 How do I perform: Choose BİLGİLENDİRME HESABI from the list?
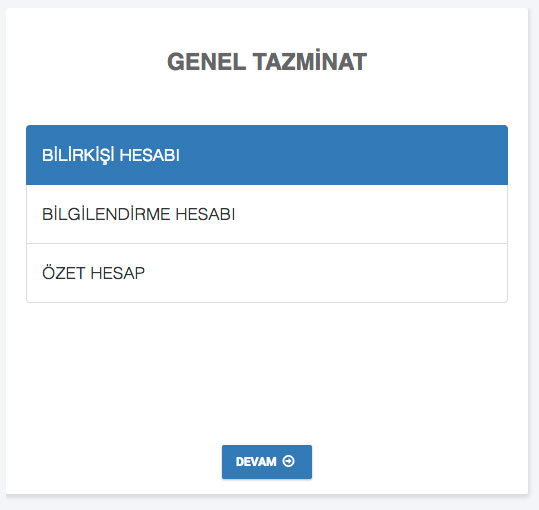click(x=267, y=214)
